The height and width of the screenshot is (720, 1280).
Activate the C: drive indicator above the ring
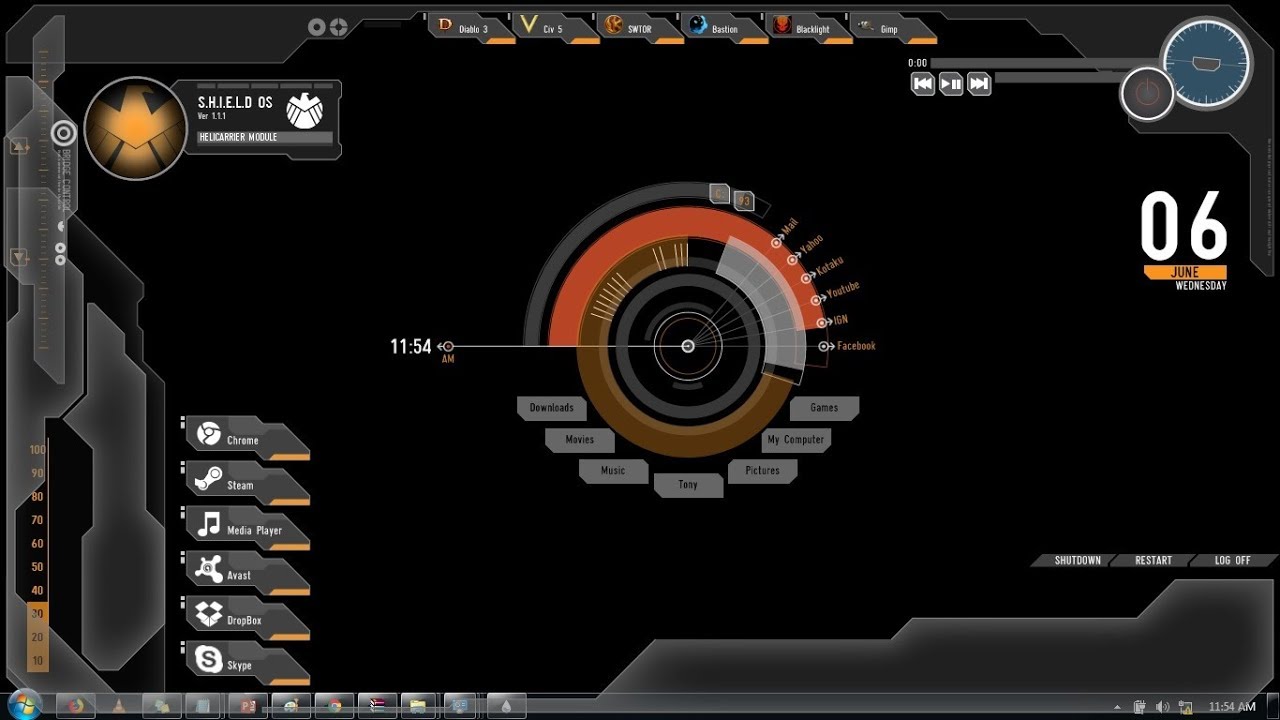click(x=719, y=193)
